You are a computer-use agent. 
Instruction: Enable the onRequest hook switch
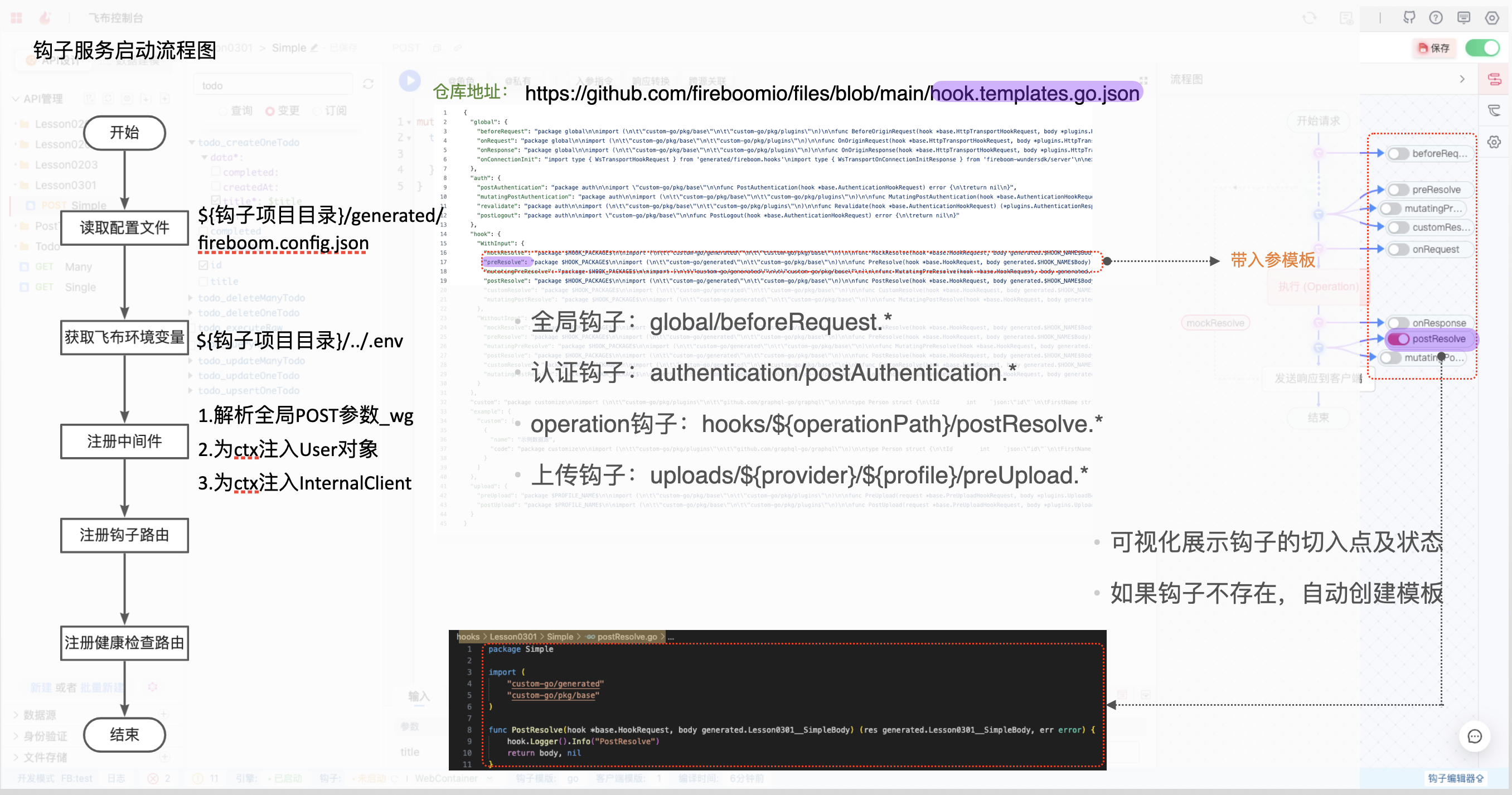click(1399, 250)
